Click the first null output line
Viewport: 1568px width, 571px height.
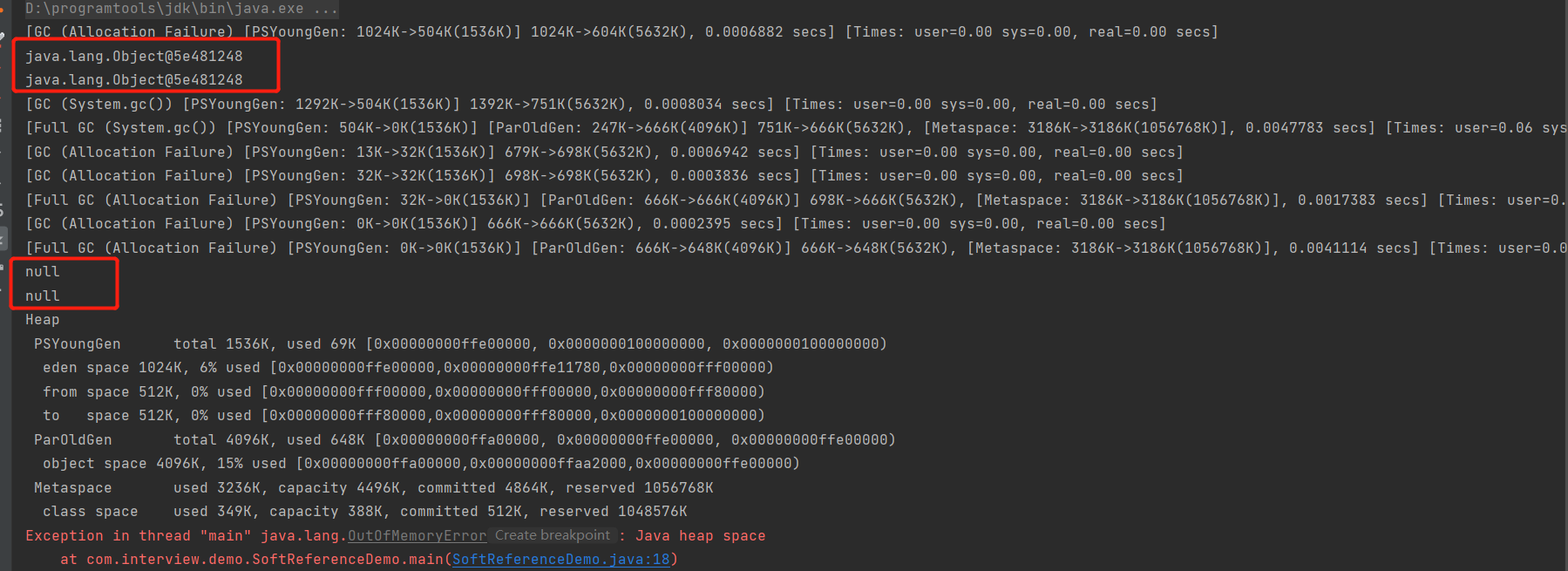pos(43,272)
